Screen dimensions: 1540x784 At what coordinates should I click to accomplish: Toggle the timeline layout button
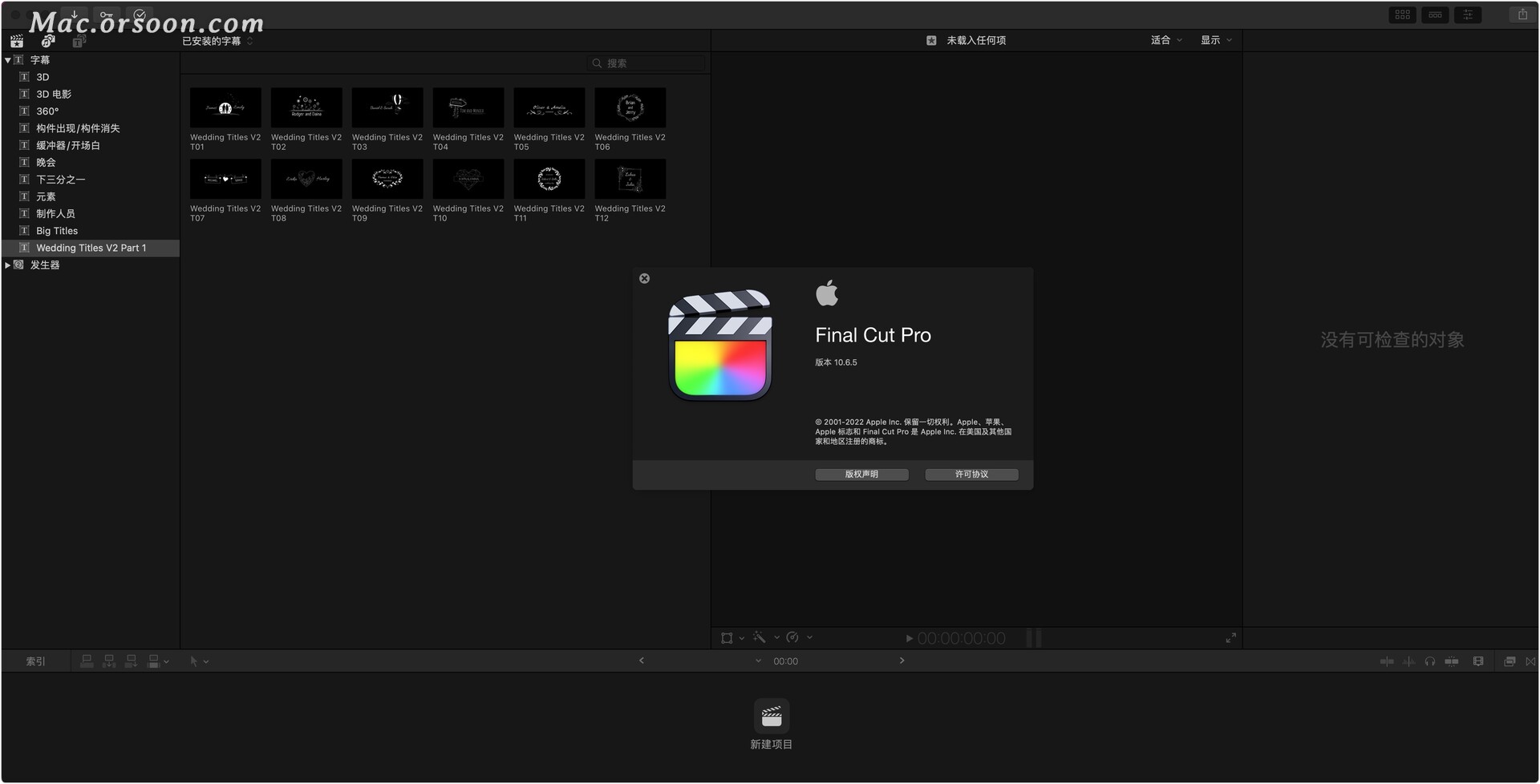pyautogui.click(x=1436, y=14)
